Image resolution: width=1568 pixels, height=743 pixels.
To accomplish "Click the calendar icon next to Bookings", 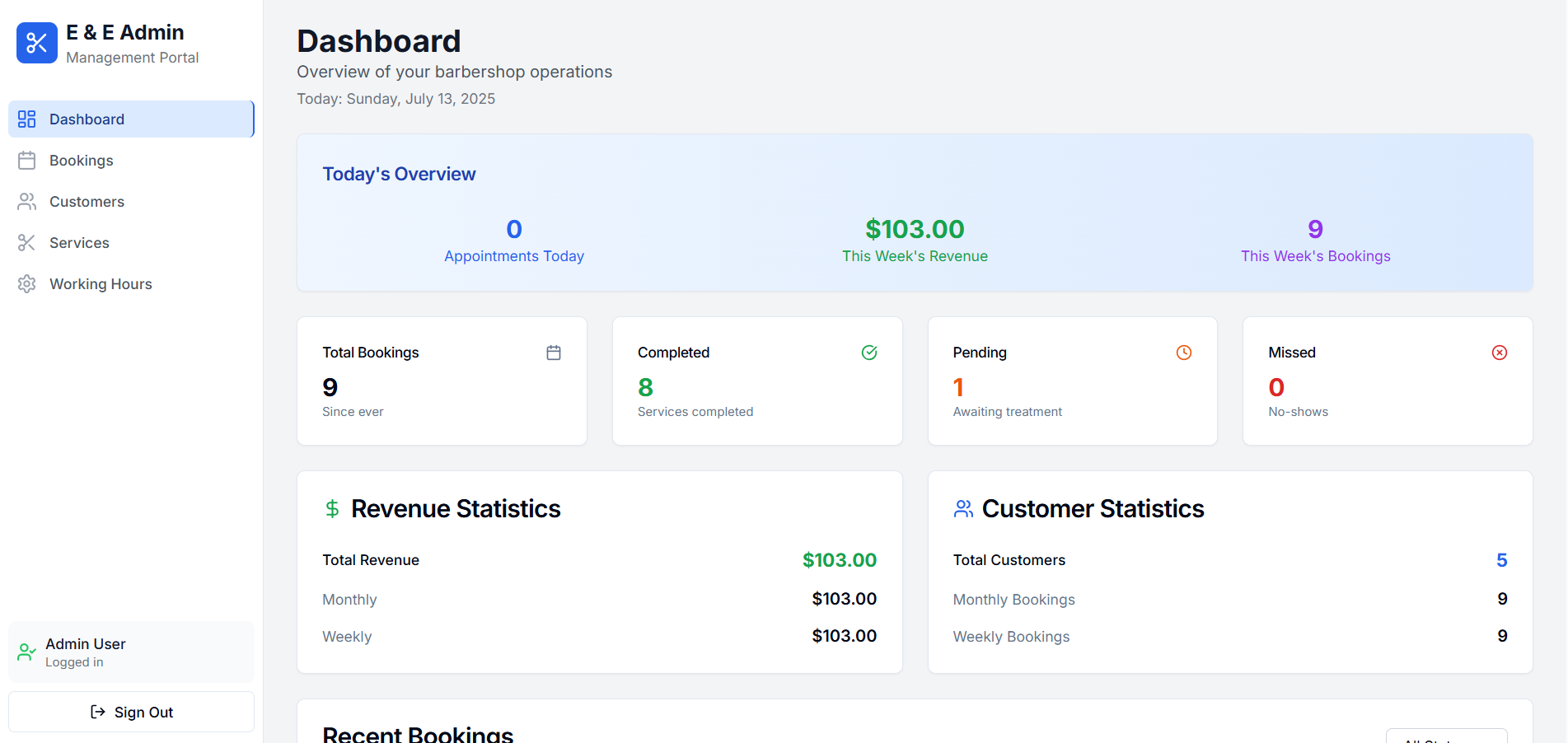I will 26,160.
